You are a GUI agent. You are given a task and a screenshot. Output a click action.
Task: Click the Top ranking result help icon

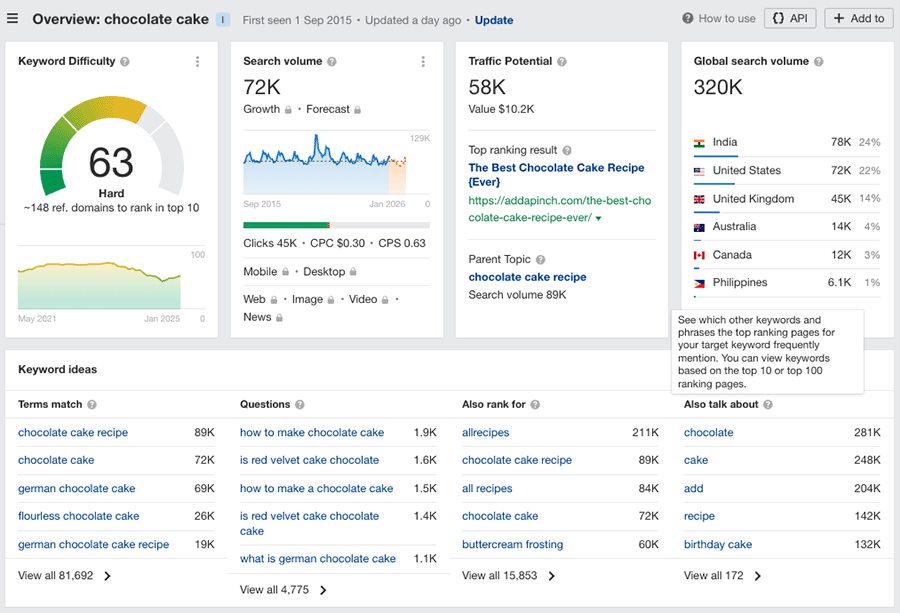pos(567,150)
